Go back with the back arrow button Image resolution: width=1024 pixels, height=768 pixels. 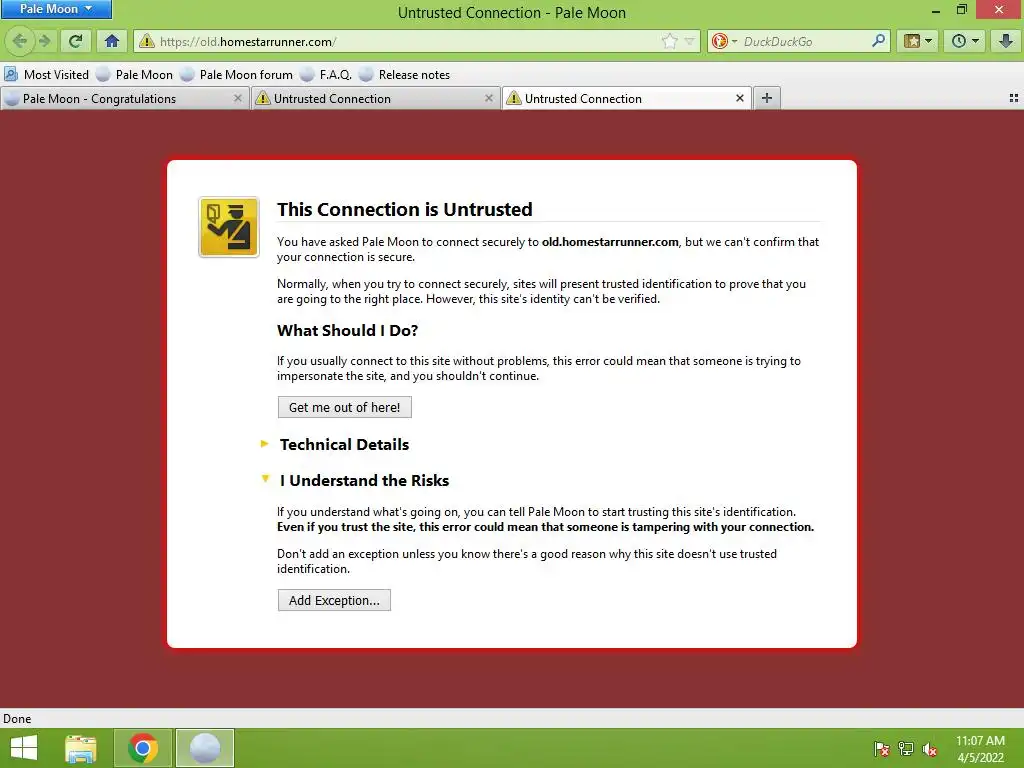(20, 41)
